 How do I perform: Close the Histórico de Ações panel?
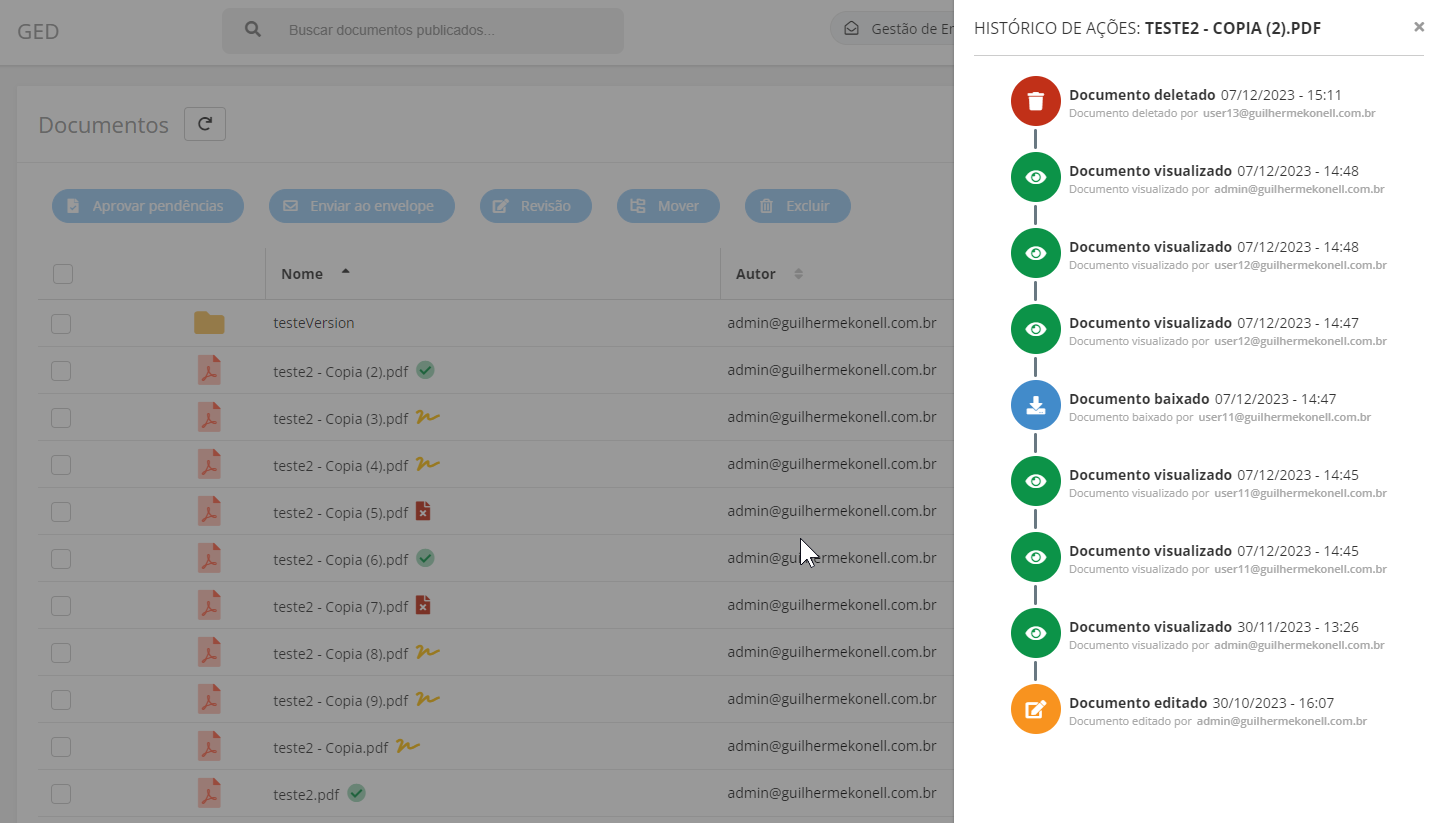click(x=1419, y=27)
